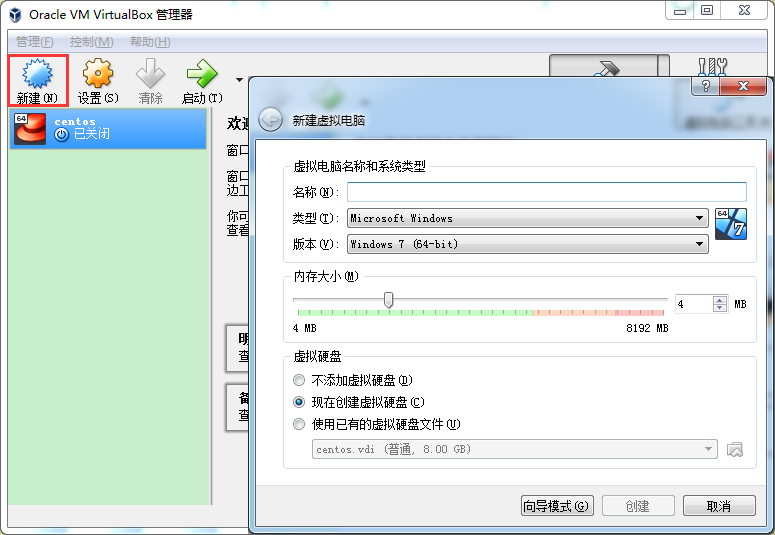This screenshot has width=775, height=535.
Task: Open the 控制(M) menu
Action: pyautogui.click(x=91, y=42)
